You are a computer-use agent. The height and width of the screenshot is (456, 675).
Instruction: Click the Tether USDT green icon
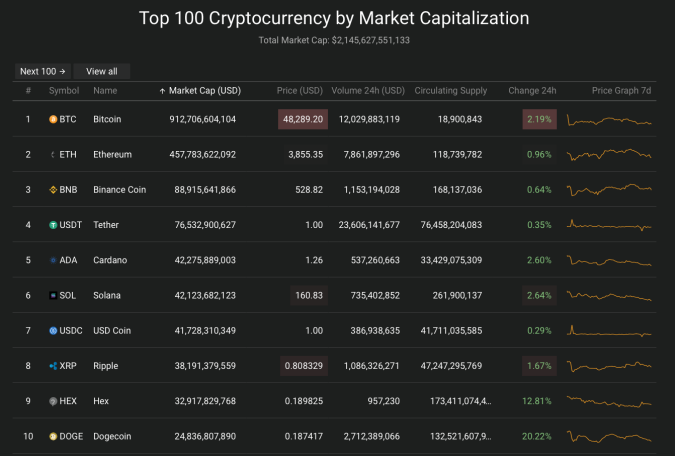(53, 225)
